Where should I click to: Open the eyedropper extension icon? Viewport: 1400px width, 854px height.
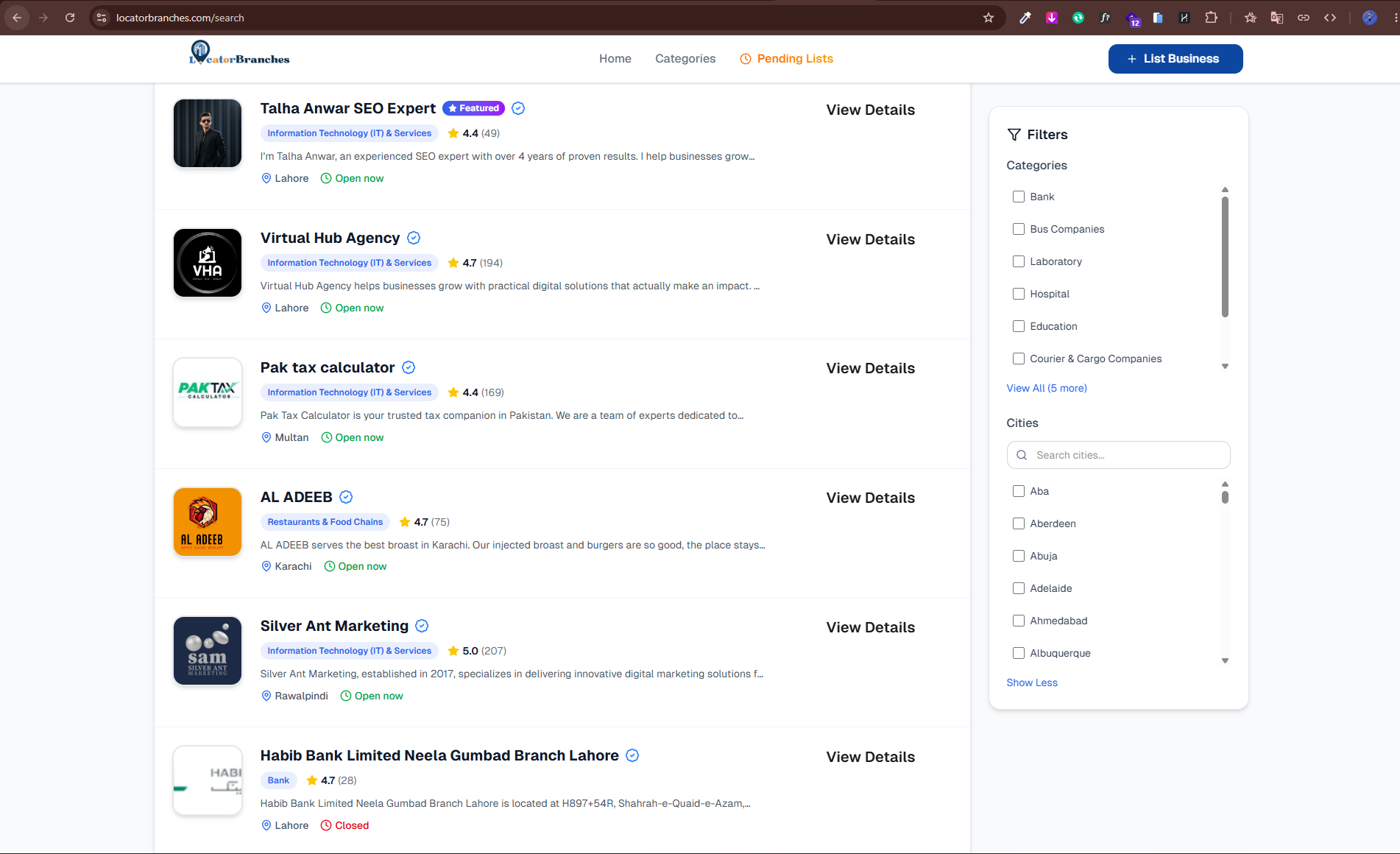(x=1025, y=18)
